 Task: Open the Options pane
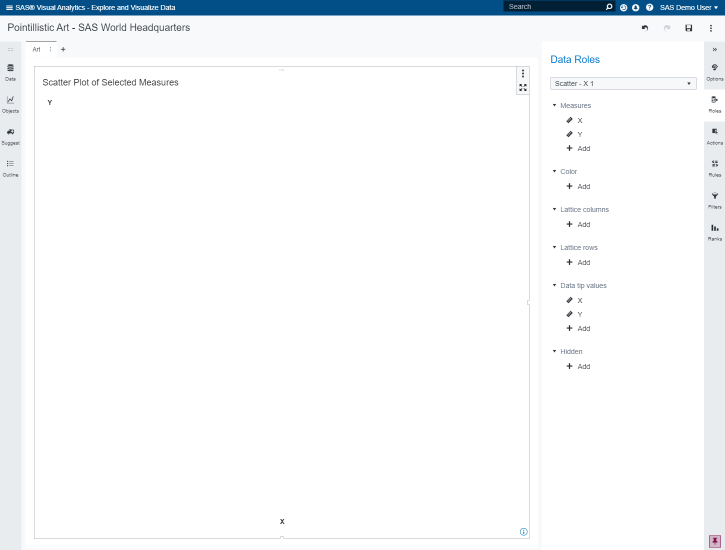click(x=714, y=73)
